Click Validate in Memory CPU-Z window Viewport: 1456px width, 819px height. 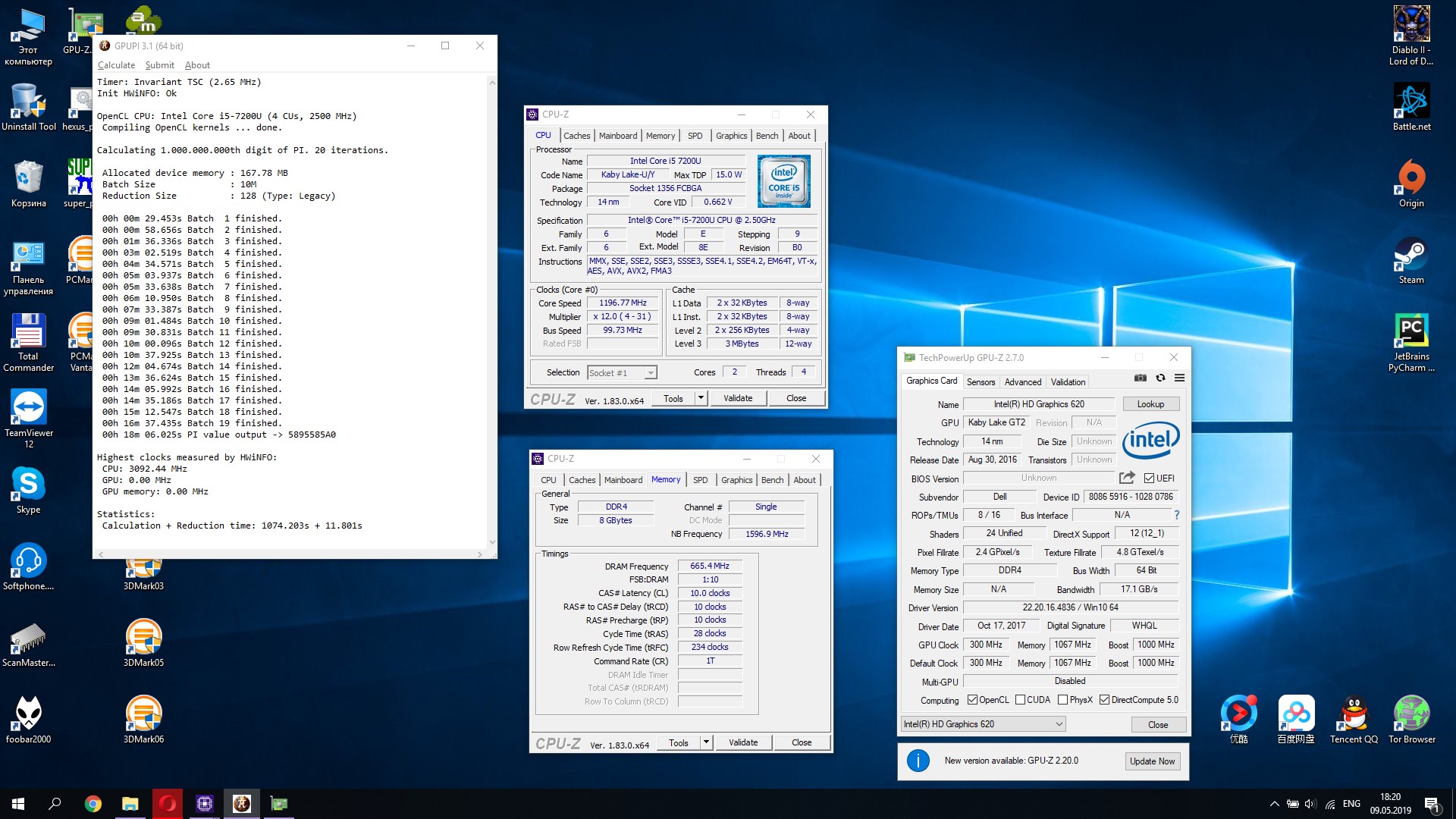tap(743, 742)
